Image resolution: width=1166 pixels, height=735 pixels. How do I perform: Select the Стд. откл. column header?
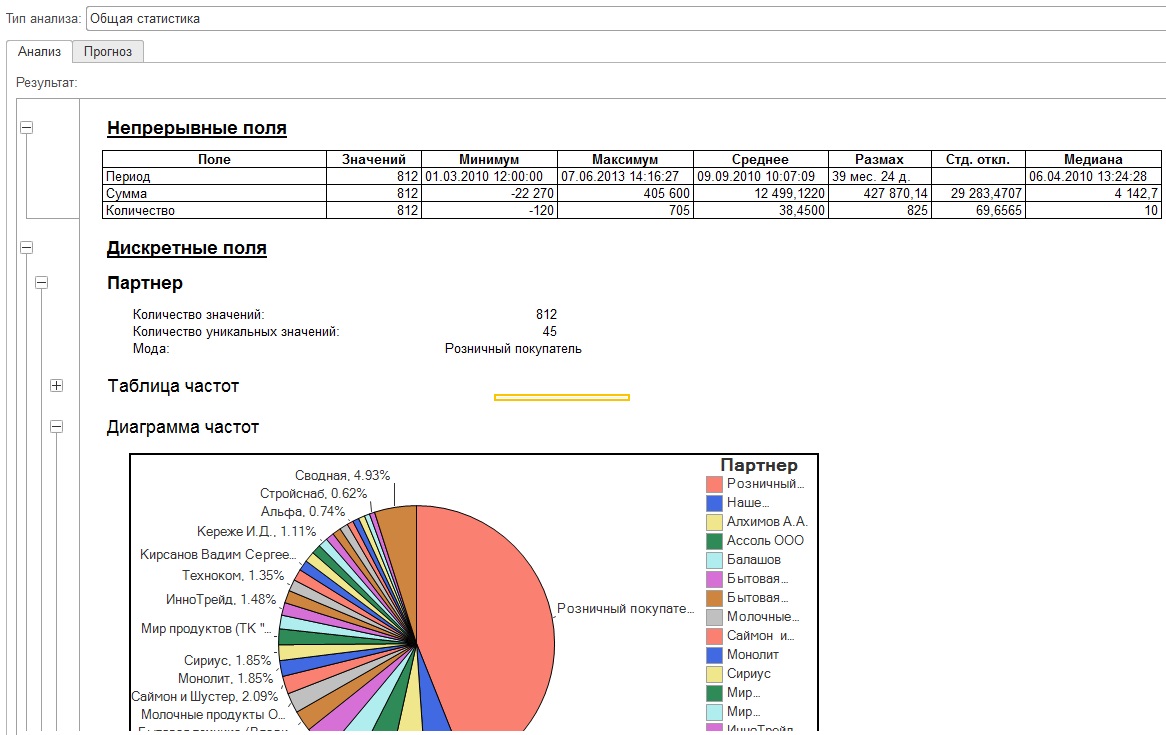pyautogui.click(x=978, y=159)
